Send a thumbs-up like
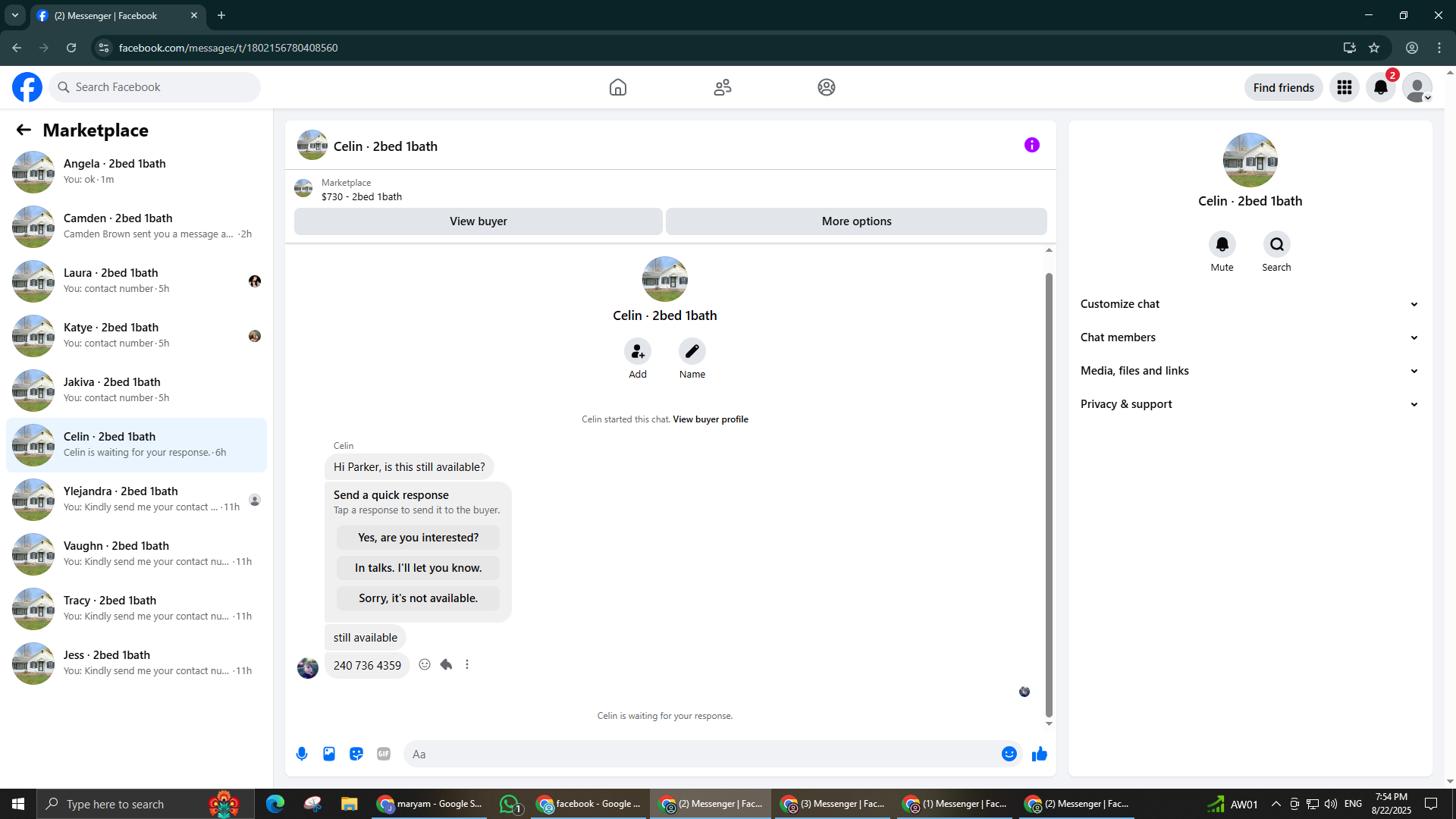The height and width of the screenshot is (819, 1456). (x=1040, y=754)
